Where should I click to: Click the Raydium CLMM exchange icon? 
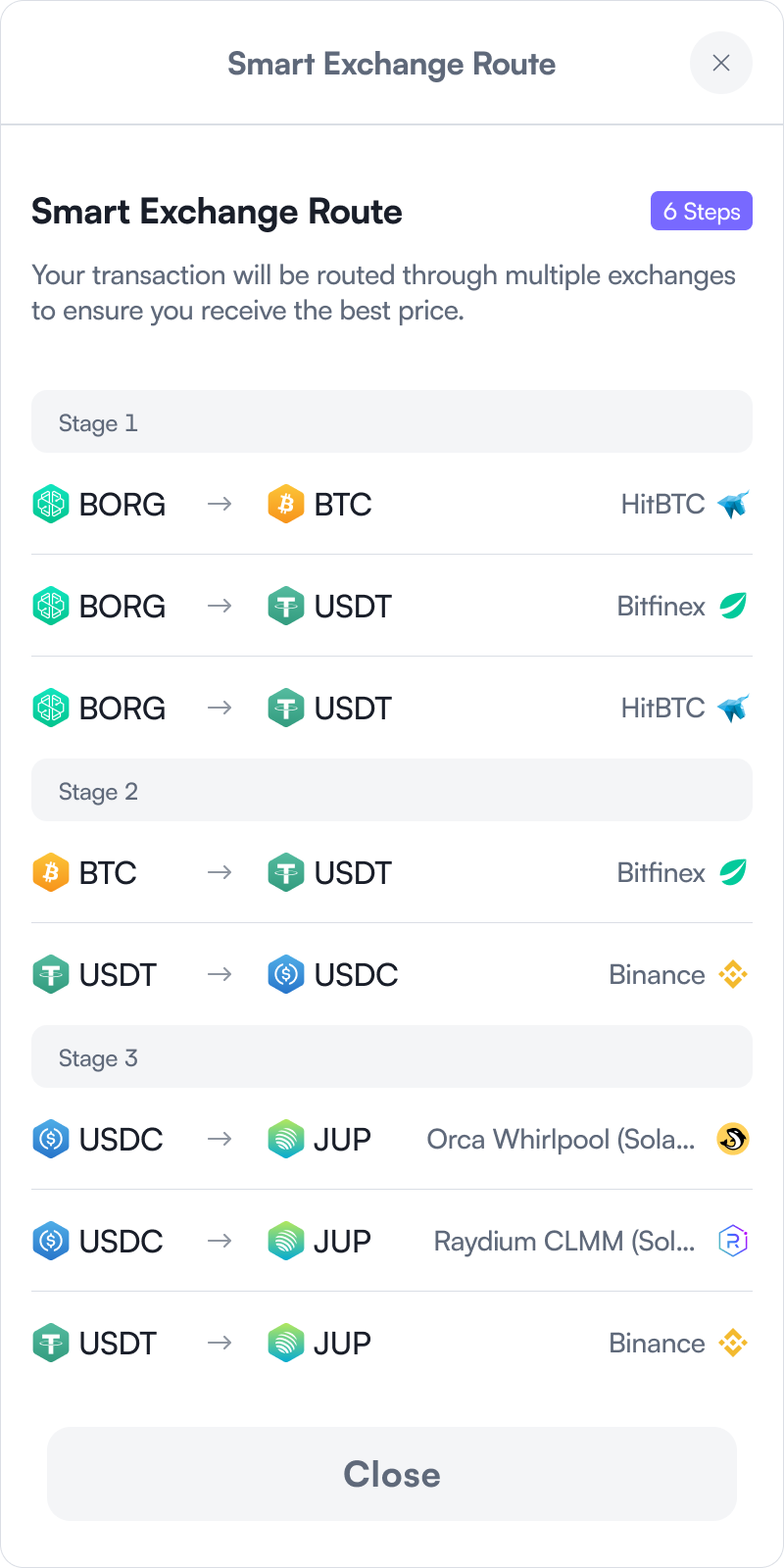pos(732,1241)
